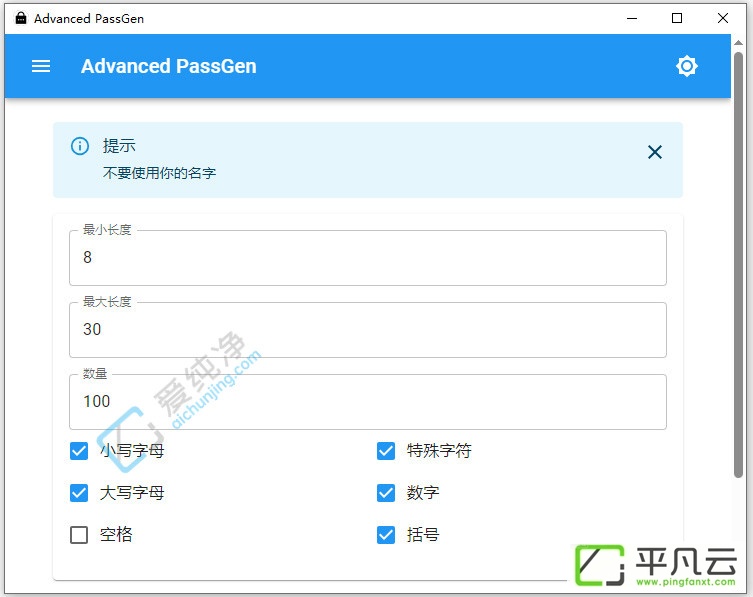The height and width of the screenshot is (597, 753).
Task: Uncheck the 大写字母 checkbox
Action: tap(79, 493)
